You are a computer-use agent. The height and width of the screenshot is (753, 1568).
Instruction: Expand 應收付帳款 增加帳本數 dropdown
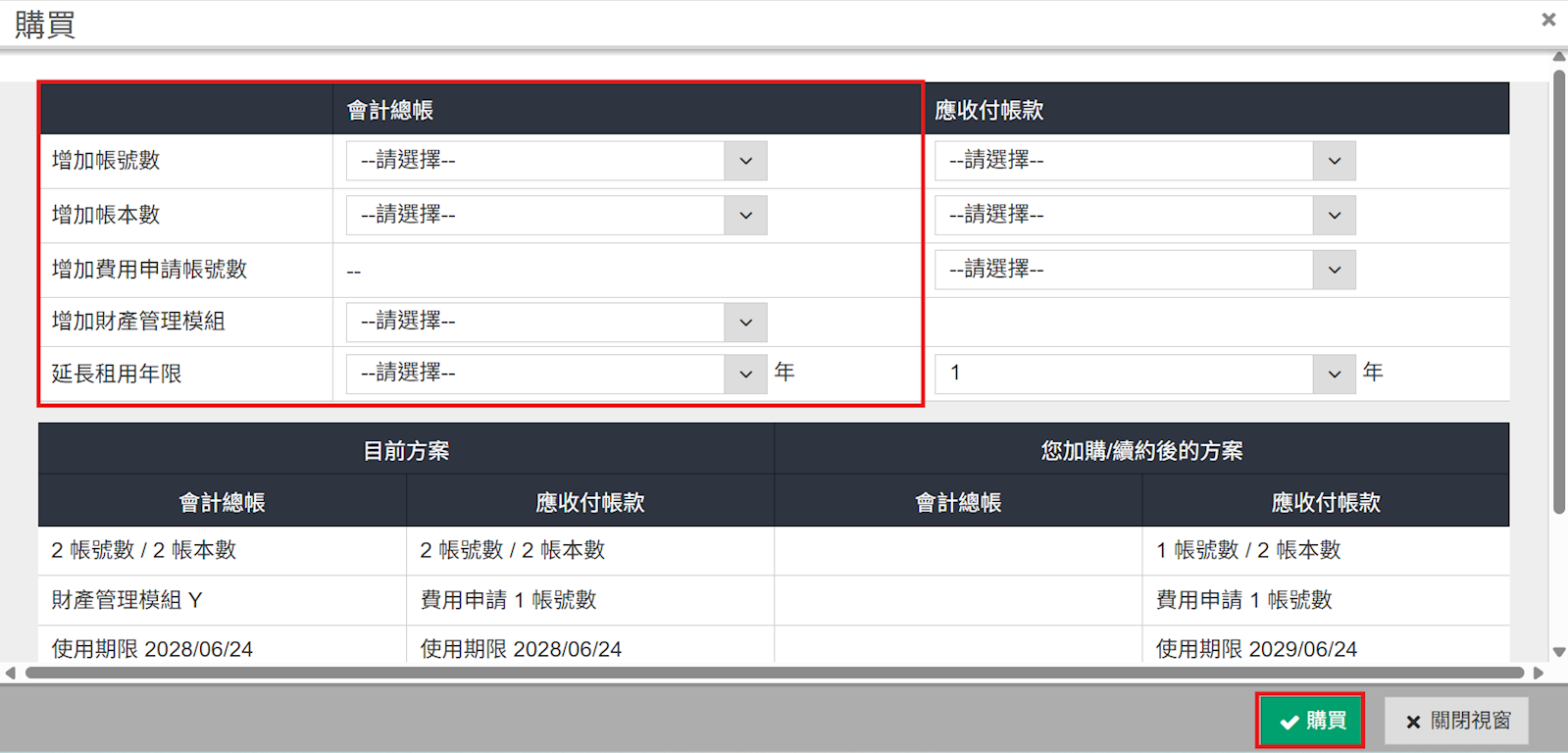pyautogui.click(x=1144, y=216)
